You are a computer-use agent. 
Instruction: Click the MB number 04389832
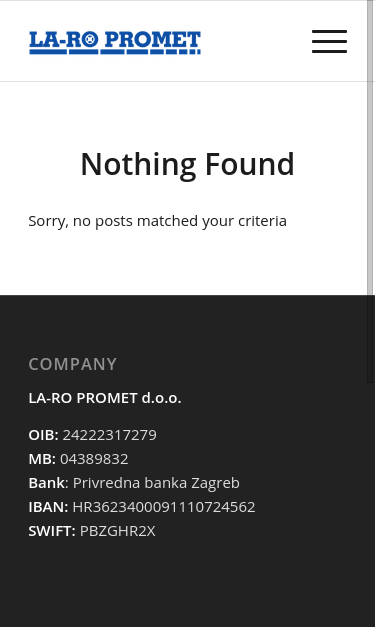94,459
